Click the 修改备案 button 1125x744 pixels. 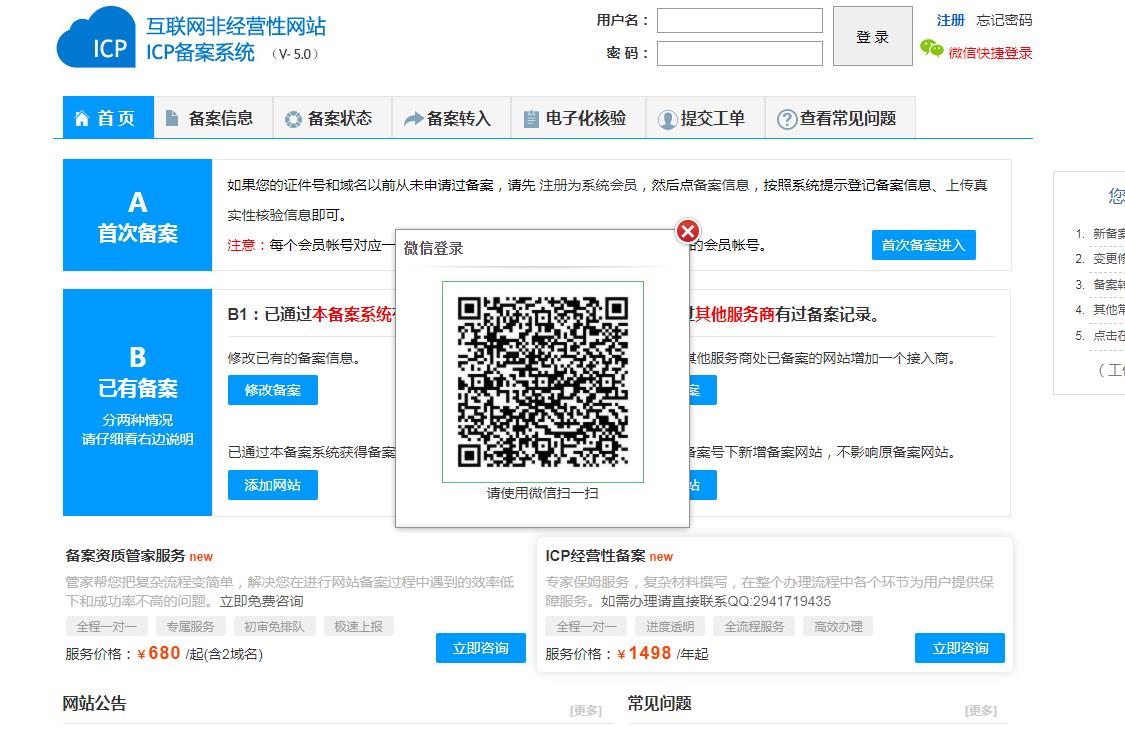pyautogui.click(x=273, y=390)
